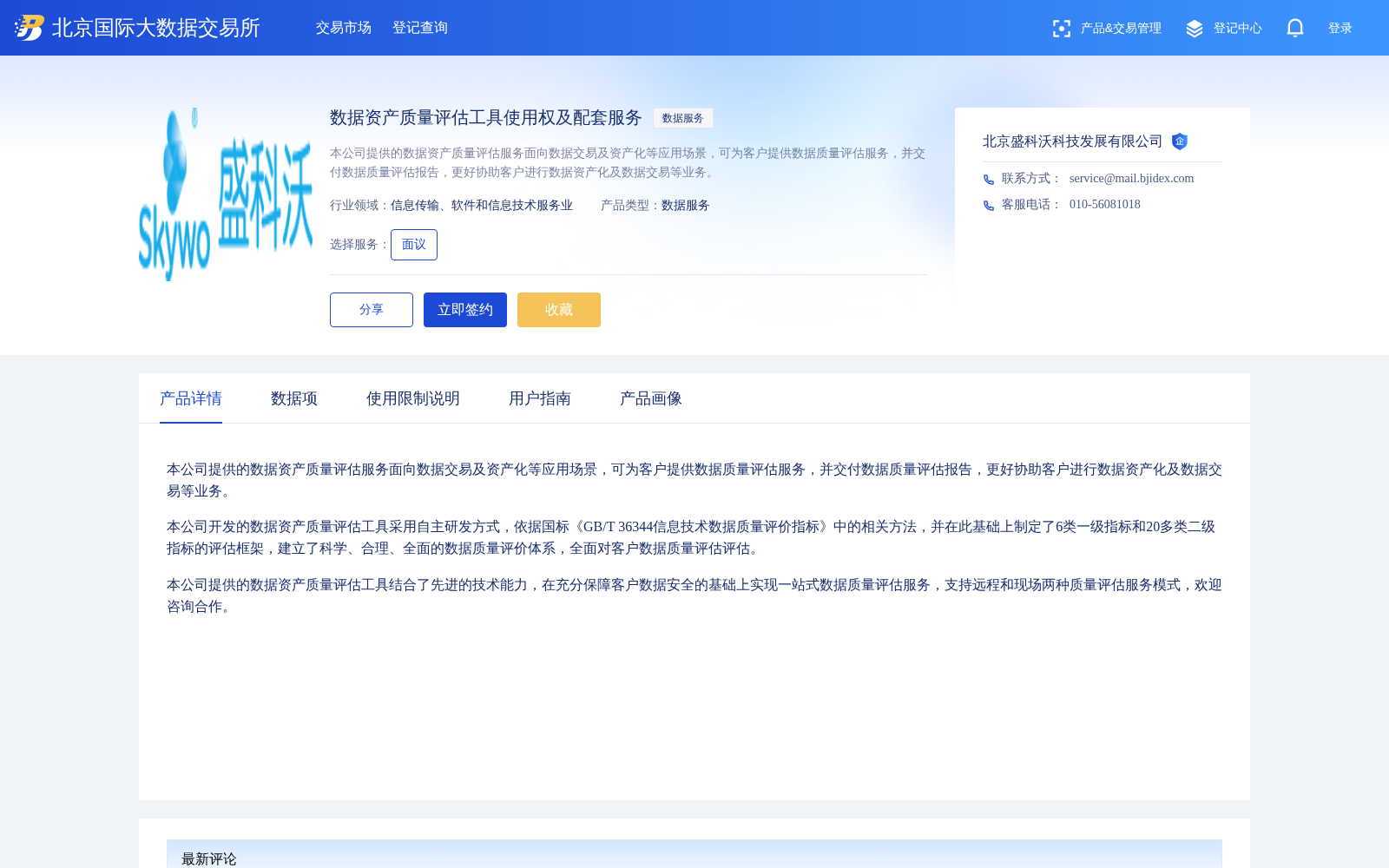The width and height of the screenshot is (1389, 868).
Task: Click the 数据服务 tag beside title
Action: (683, 118)
